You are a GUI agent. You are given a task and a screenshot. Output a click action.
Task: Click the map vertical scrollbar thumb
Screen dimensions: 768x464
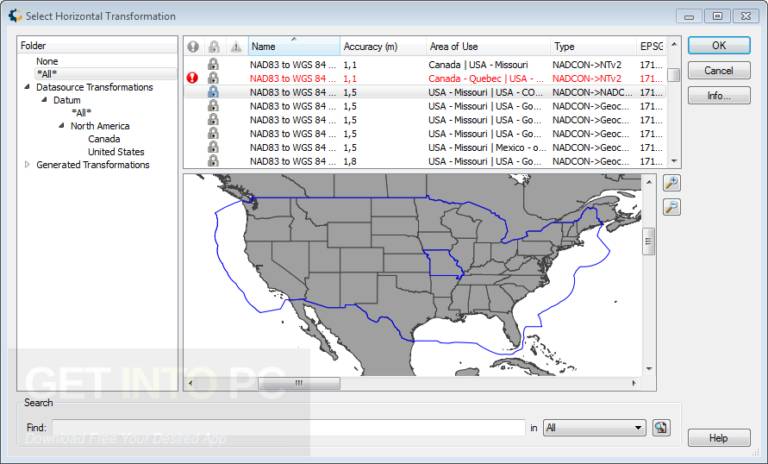click(x=648, y=241)
